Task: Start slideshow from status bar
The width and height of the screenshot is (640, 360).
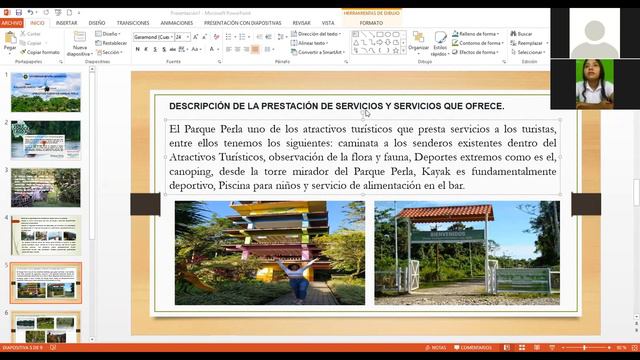Action: 552,348
